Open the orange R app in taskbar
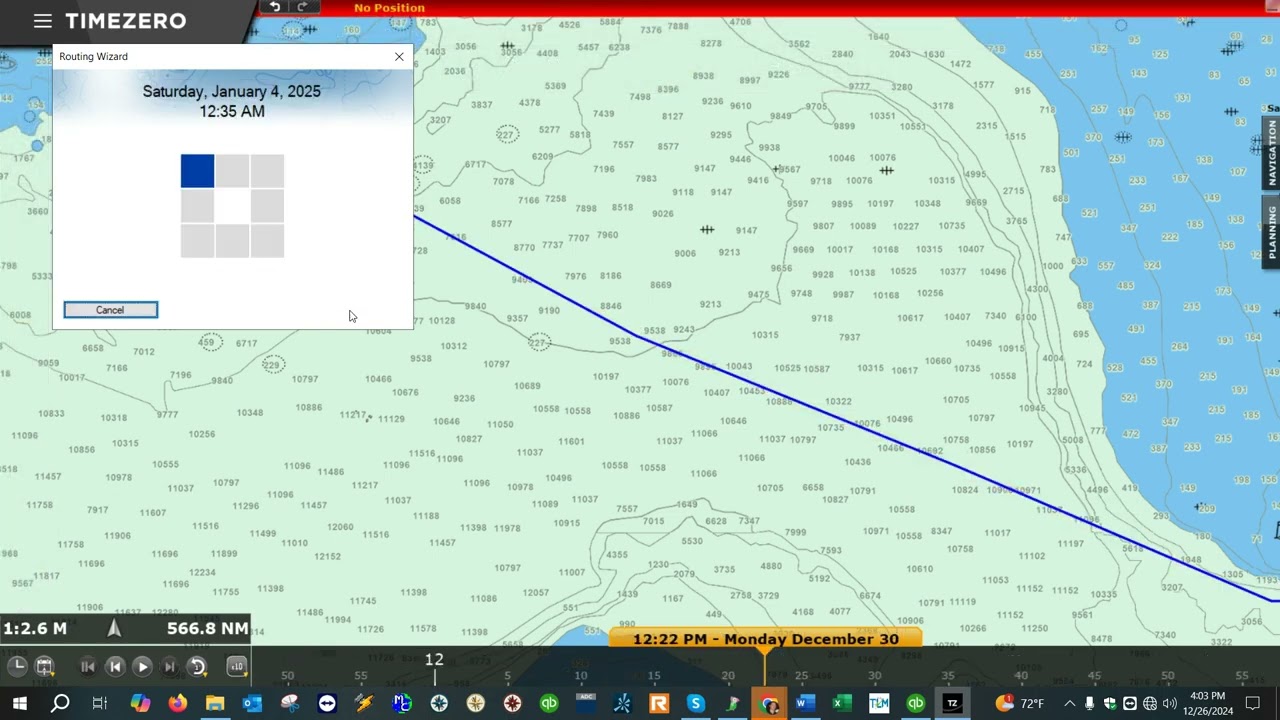 [x=659, y=704]
